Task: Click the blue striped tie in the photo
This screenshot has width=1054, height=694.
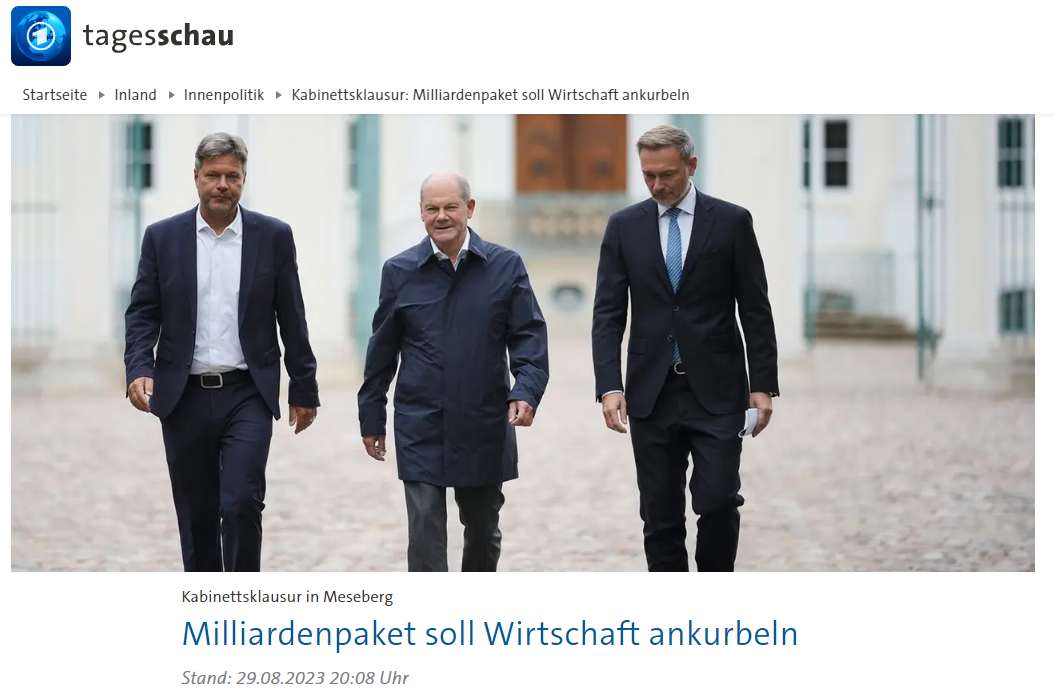Action: (x=674, y=269)
